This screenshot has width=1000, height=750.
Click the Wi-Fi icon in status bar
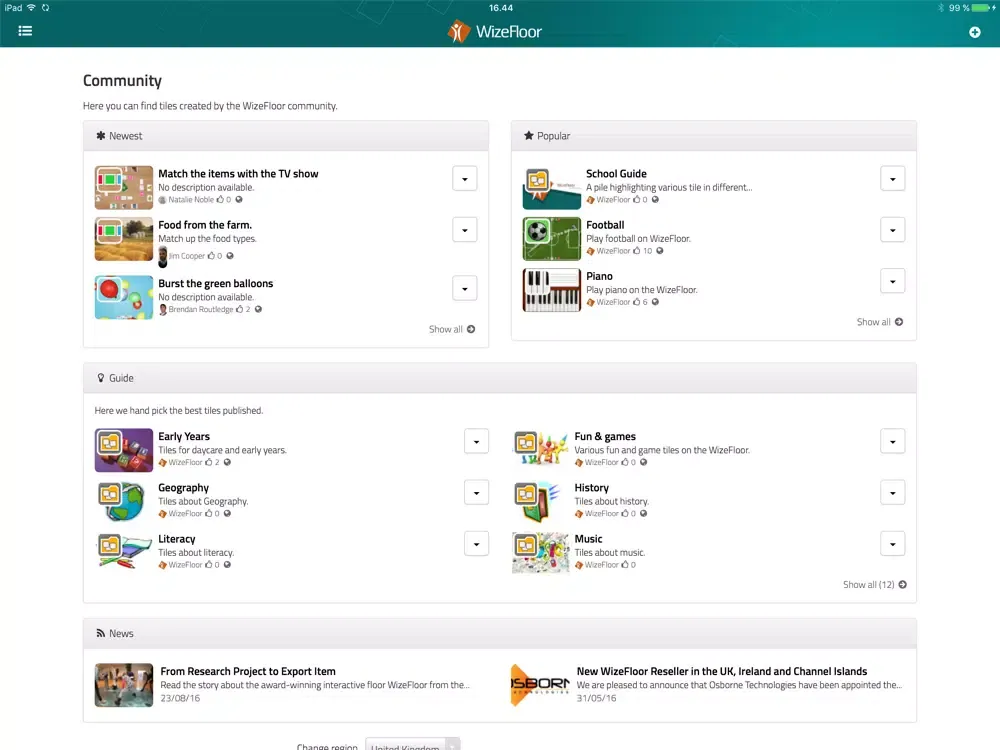(31, 8)
